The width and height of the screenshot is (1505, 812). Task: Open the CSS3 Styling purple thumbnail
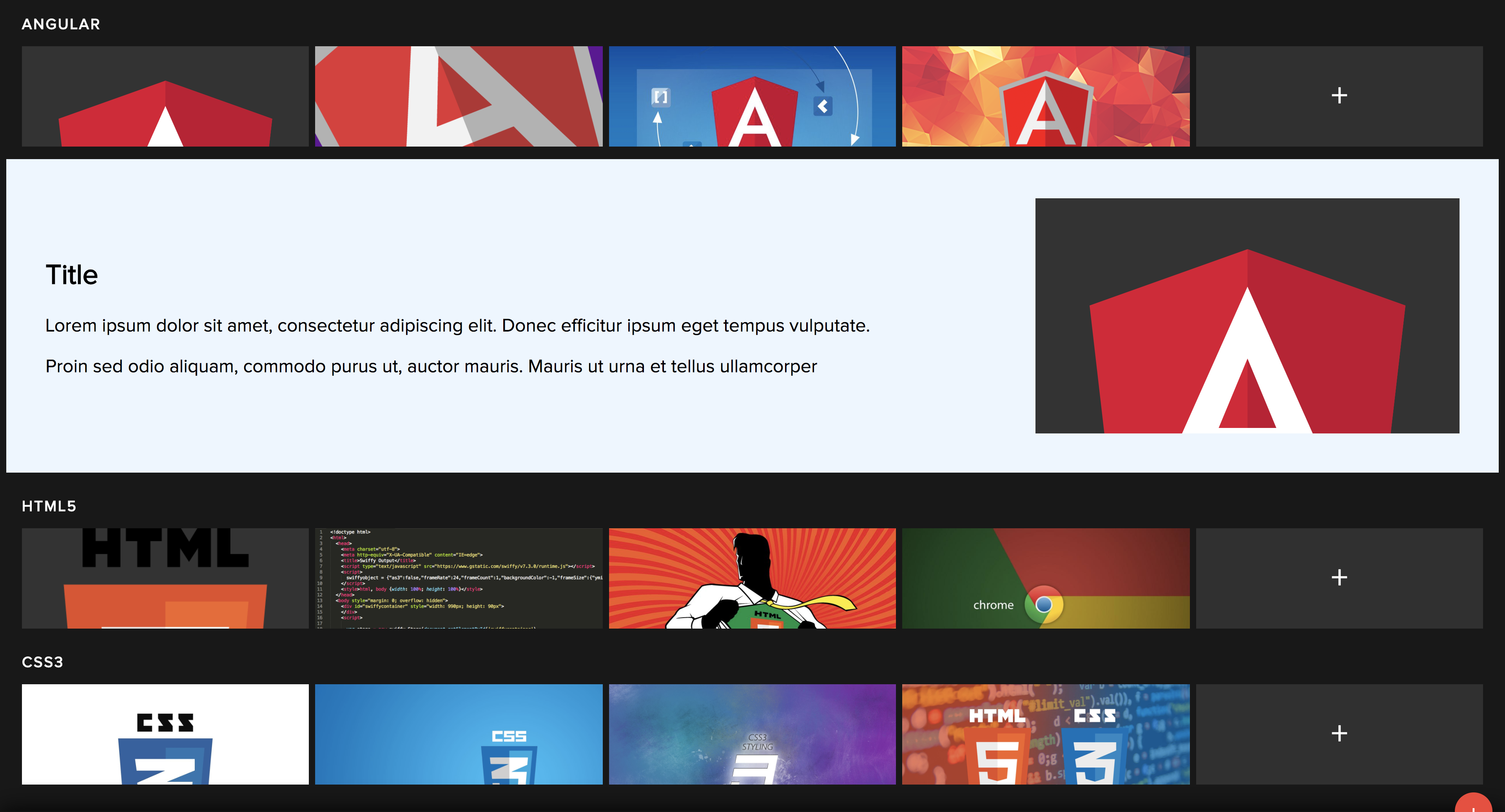[752, 734]
